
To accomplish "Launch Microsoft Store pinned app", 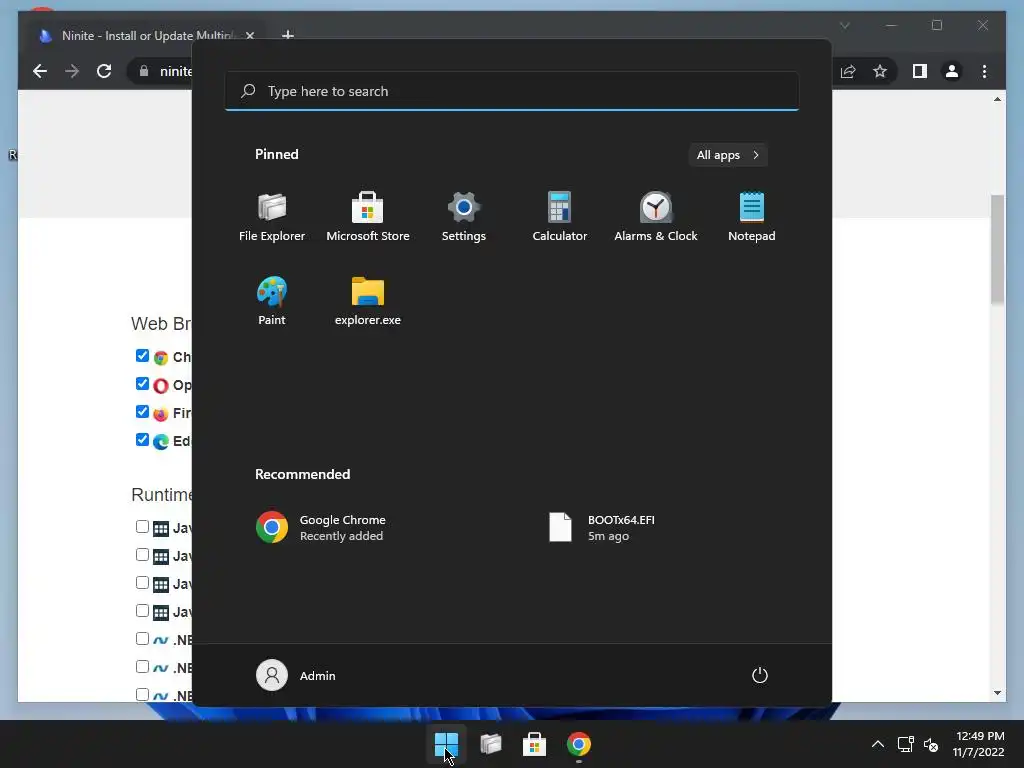I will point(368,217).
